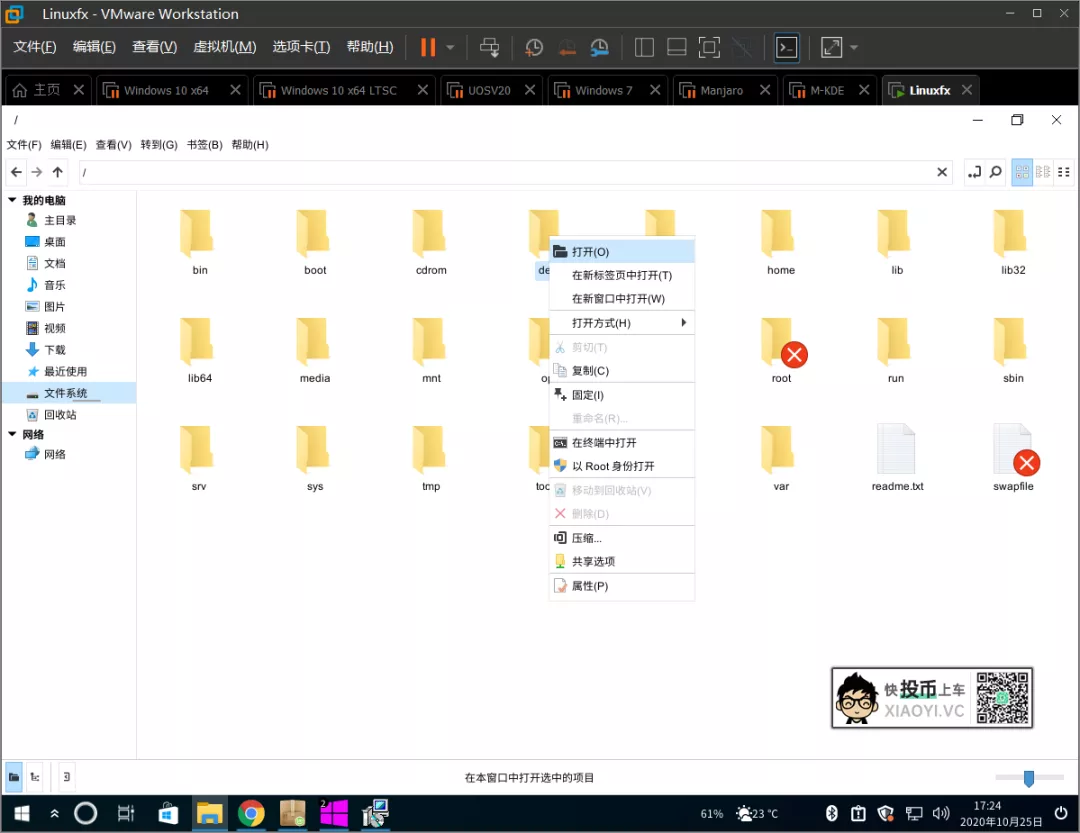Send Ctrl+Alt+Del to the guest
Viewport: 1080px width, 833px height.
(x=490, y=47)
